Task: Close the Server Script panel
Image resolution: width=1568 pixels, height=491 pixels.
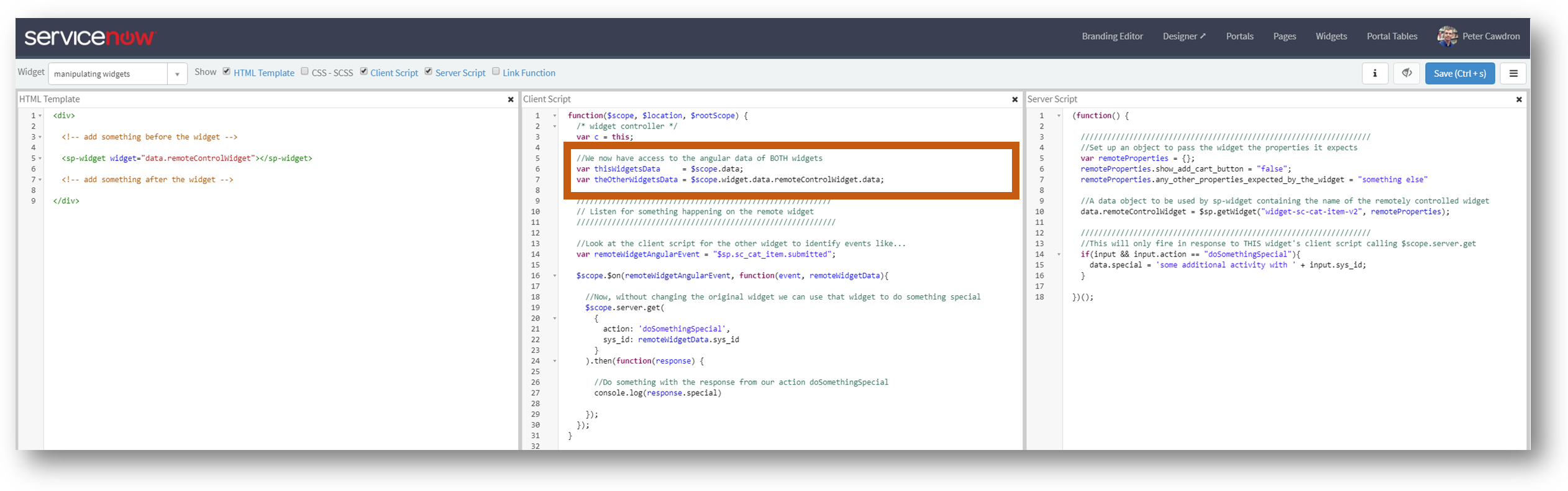Action: tap(1518, 99)
